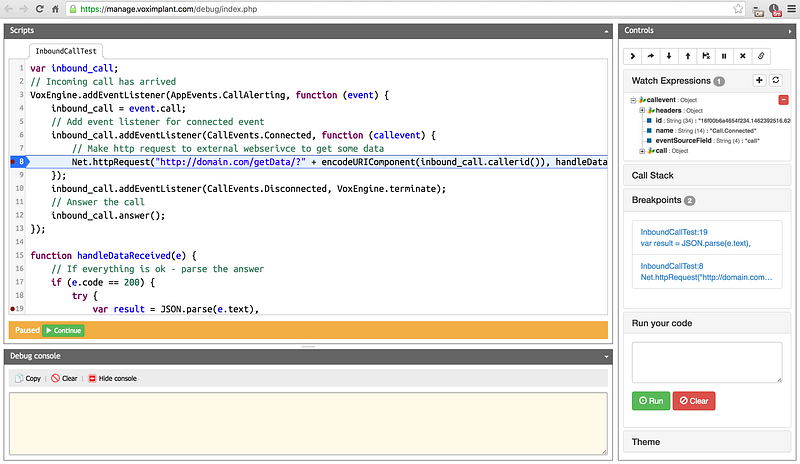Image resolution: width=800 pixels, height=464 pixels.
Task: Select the eventSourceField property row
Action: (703, 141)
